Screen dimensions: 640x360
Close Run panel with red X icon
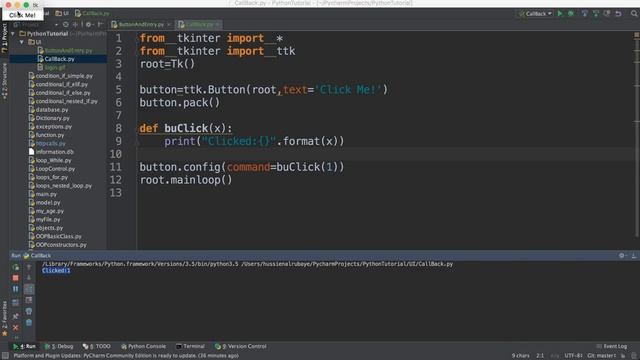pos(16,327)
